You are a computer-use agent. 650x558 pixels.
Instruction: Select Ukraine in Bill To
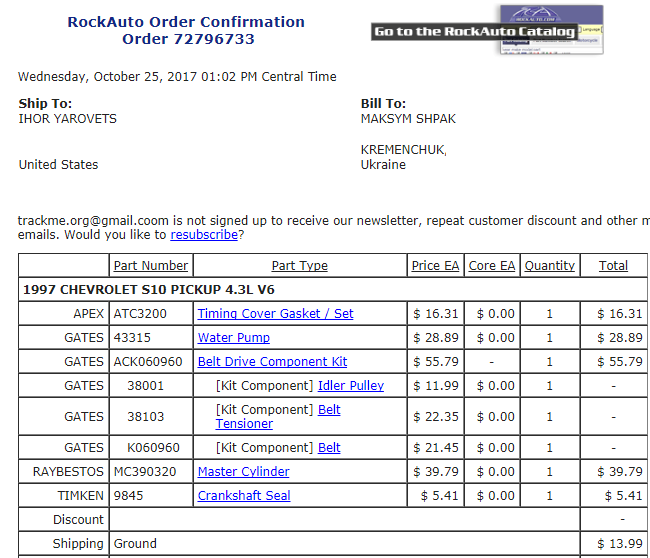pyautogui.click(x=383, y=165)
